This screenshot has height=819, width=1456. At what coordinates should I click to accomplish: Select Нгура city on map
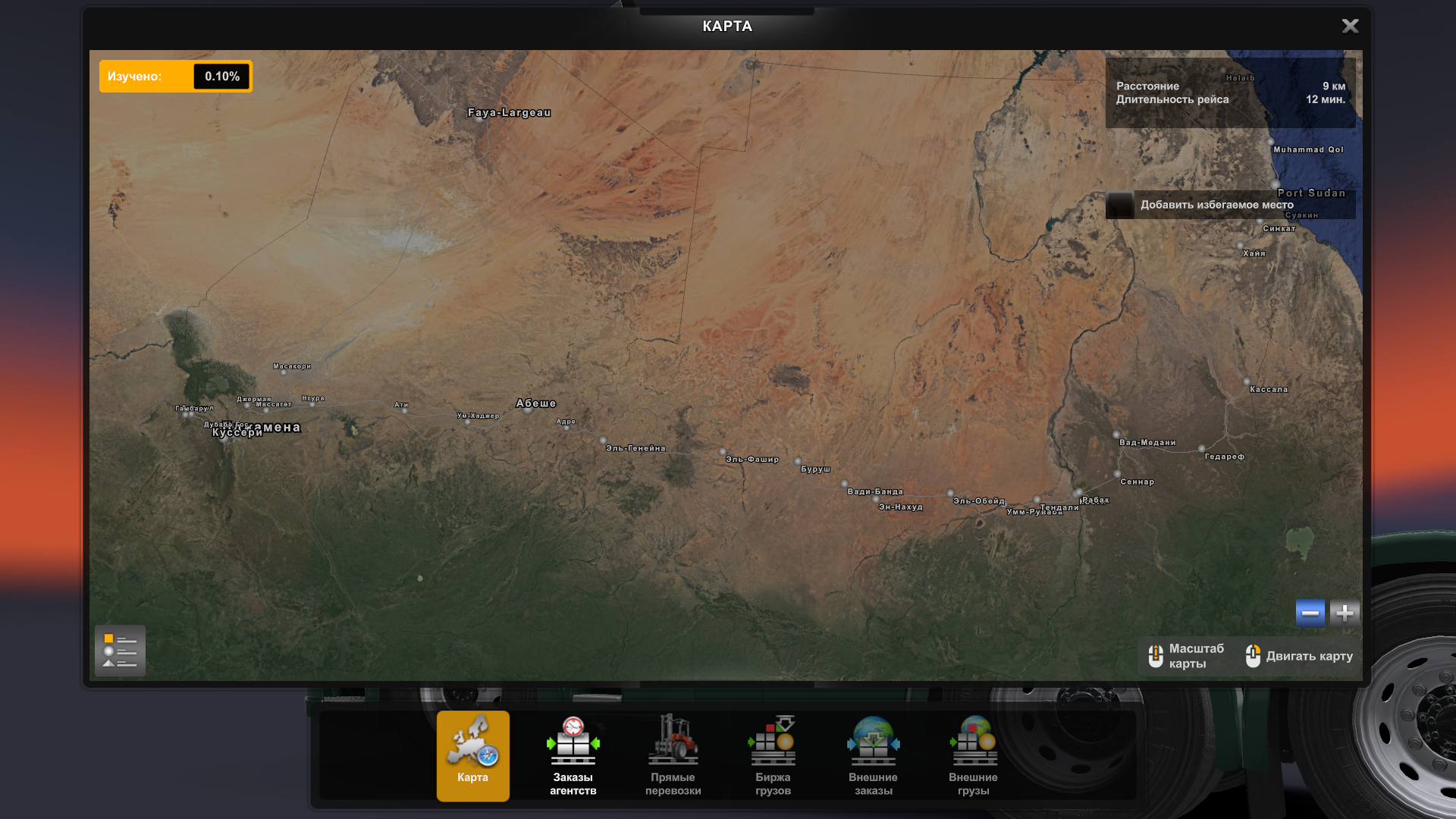[x=313, y=398]
